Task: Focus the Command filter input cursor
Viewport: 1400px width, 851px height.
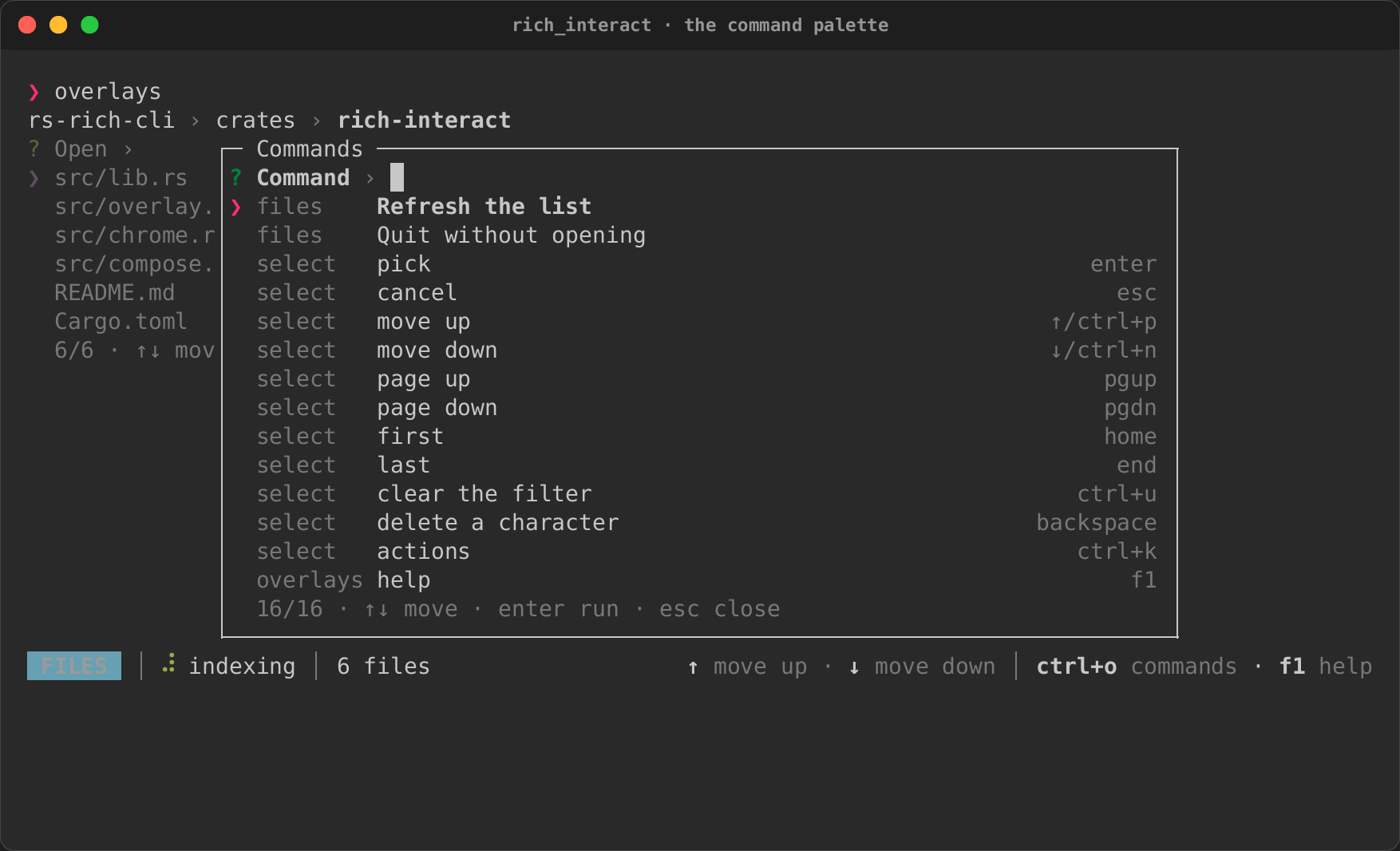Action: point(397,177)
